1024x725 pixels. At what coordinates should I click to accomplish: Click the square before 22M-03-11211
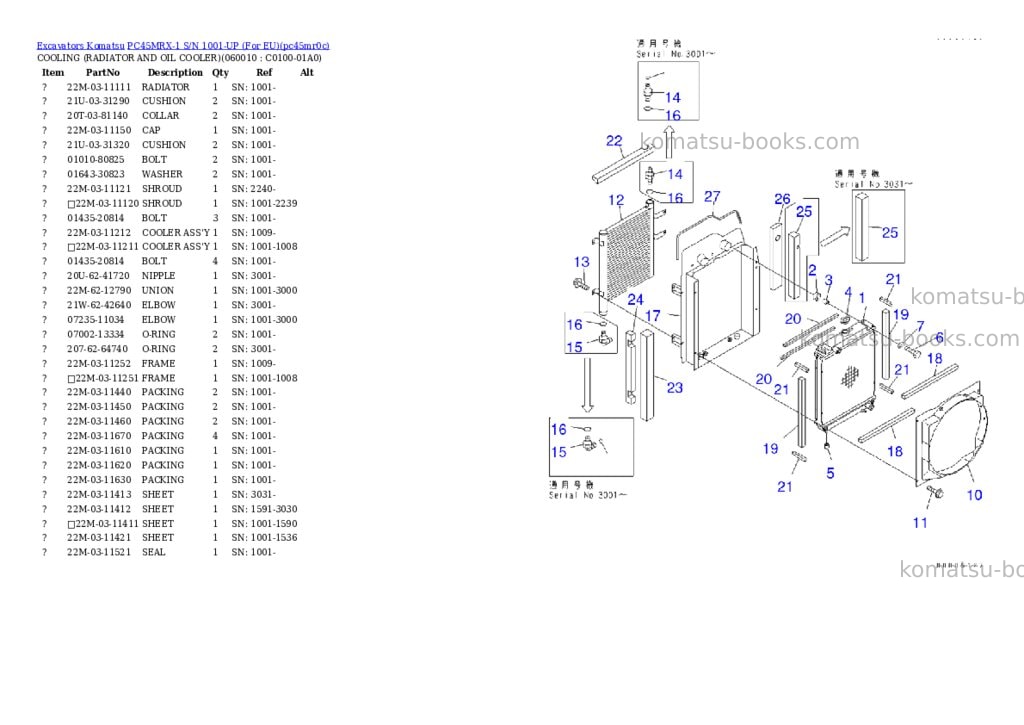(x=71, y=247)
